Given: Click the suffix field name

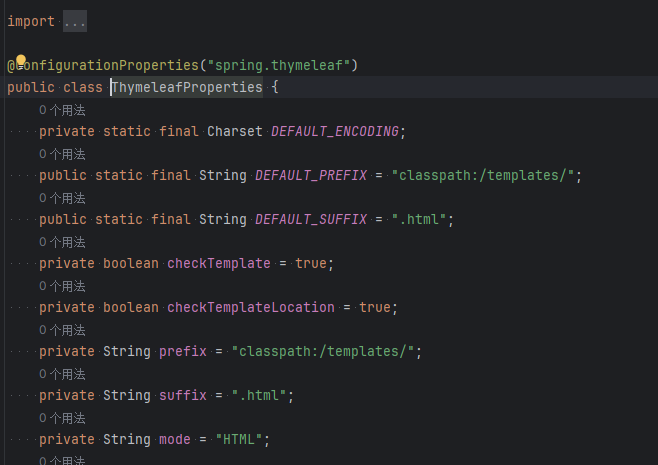Looking at the screenshot, I should (x=183, y=395).
